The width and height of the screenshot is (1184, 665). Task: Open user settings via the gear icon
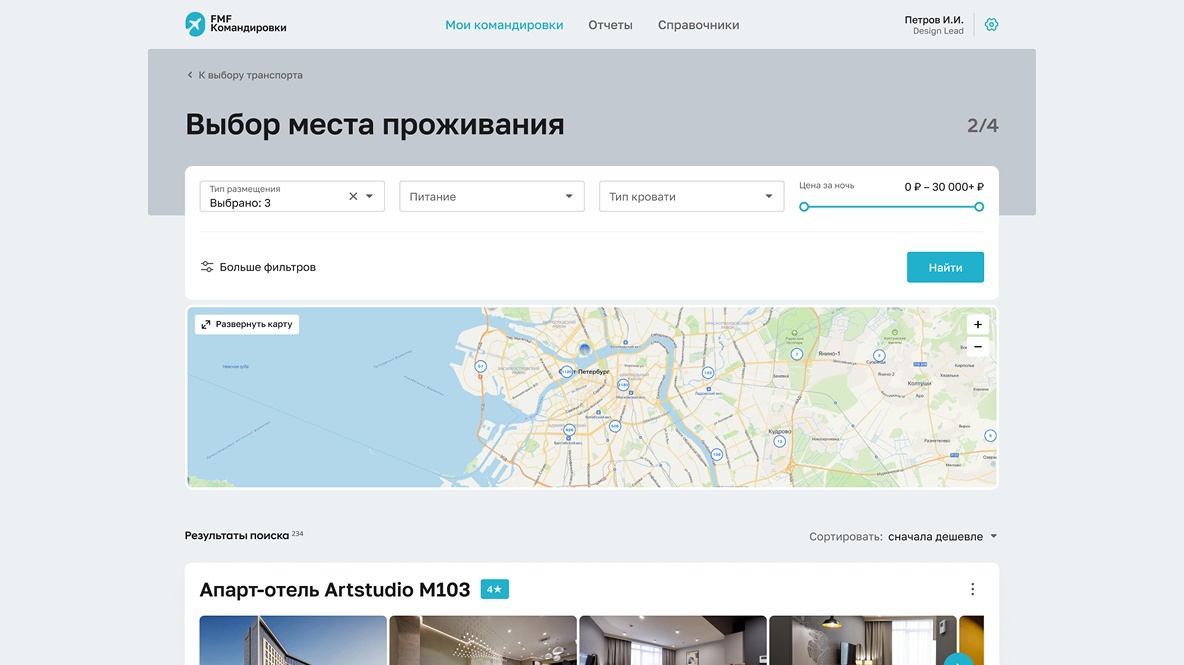pyautogui.click(x=991, y=24)
